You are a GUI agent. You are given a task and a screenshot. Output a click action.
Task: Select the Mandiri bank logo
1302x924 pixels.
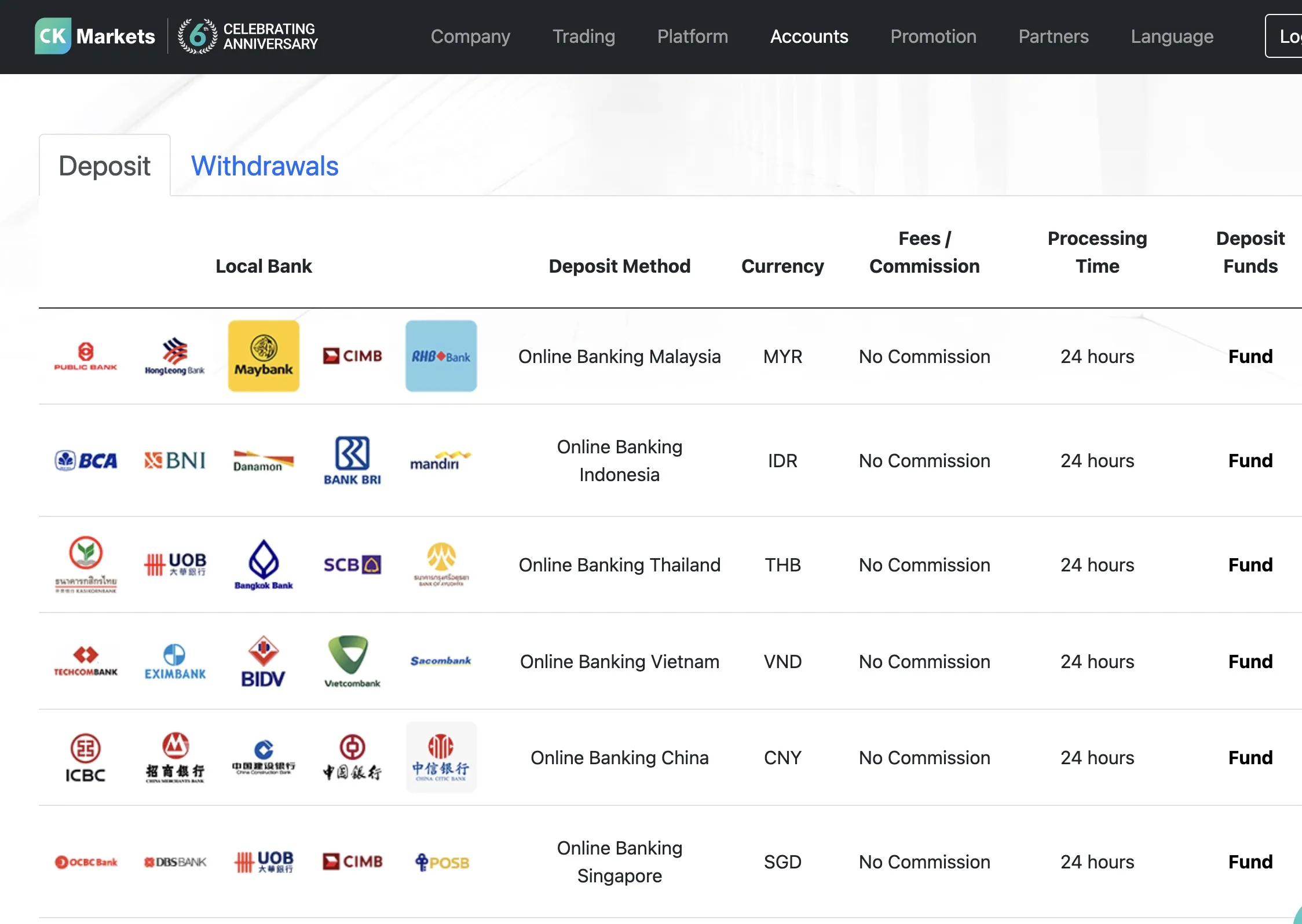coord(441,460)
